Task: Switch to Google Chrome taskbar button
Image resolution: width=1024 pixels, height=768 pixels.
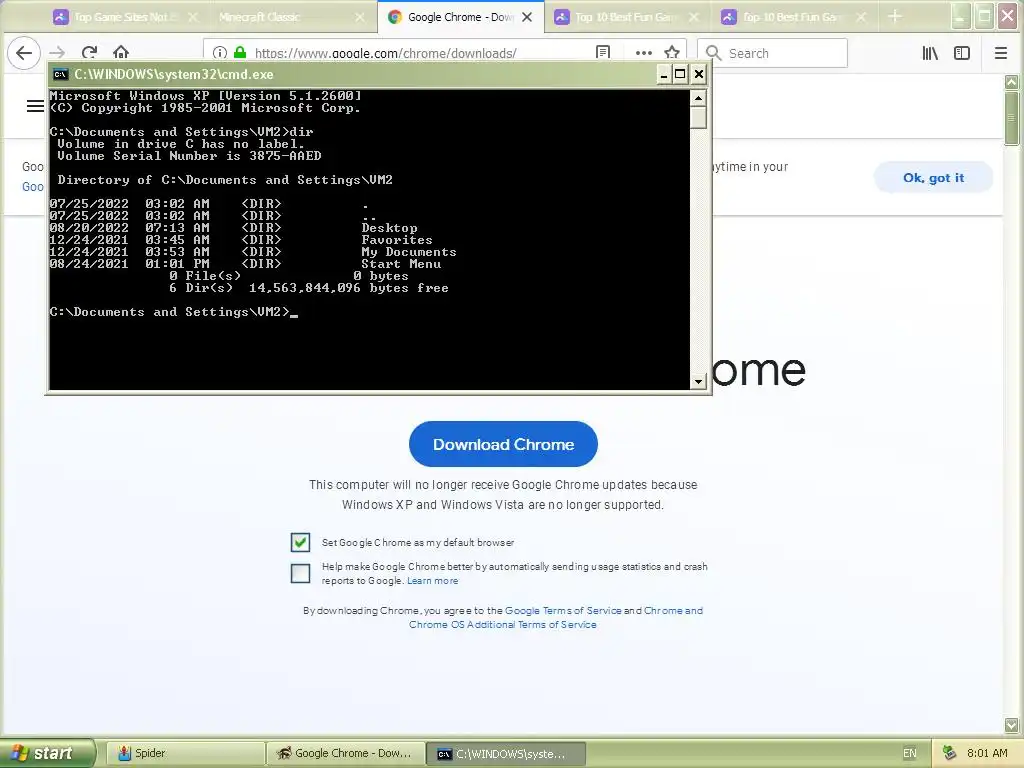Action: (345, 753)
